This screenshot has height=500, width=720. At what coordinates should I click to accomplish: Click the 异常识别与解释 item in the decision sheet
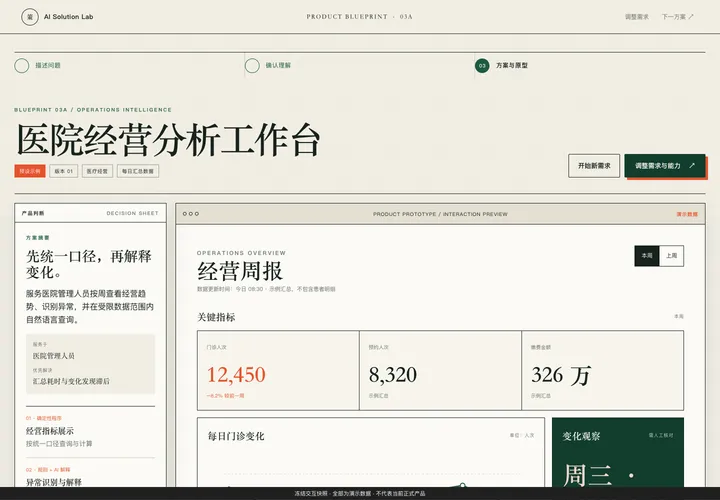point(54,482)
